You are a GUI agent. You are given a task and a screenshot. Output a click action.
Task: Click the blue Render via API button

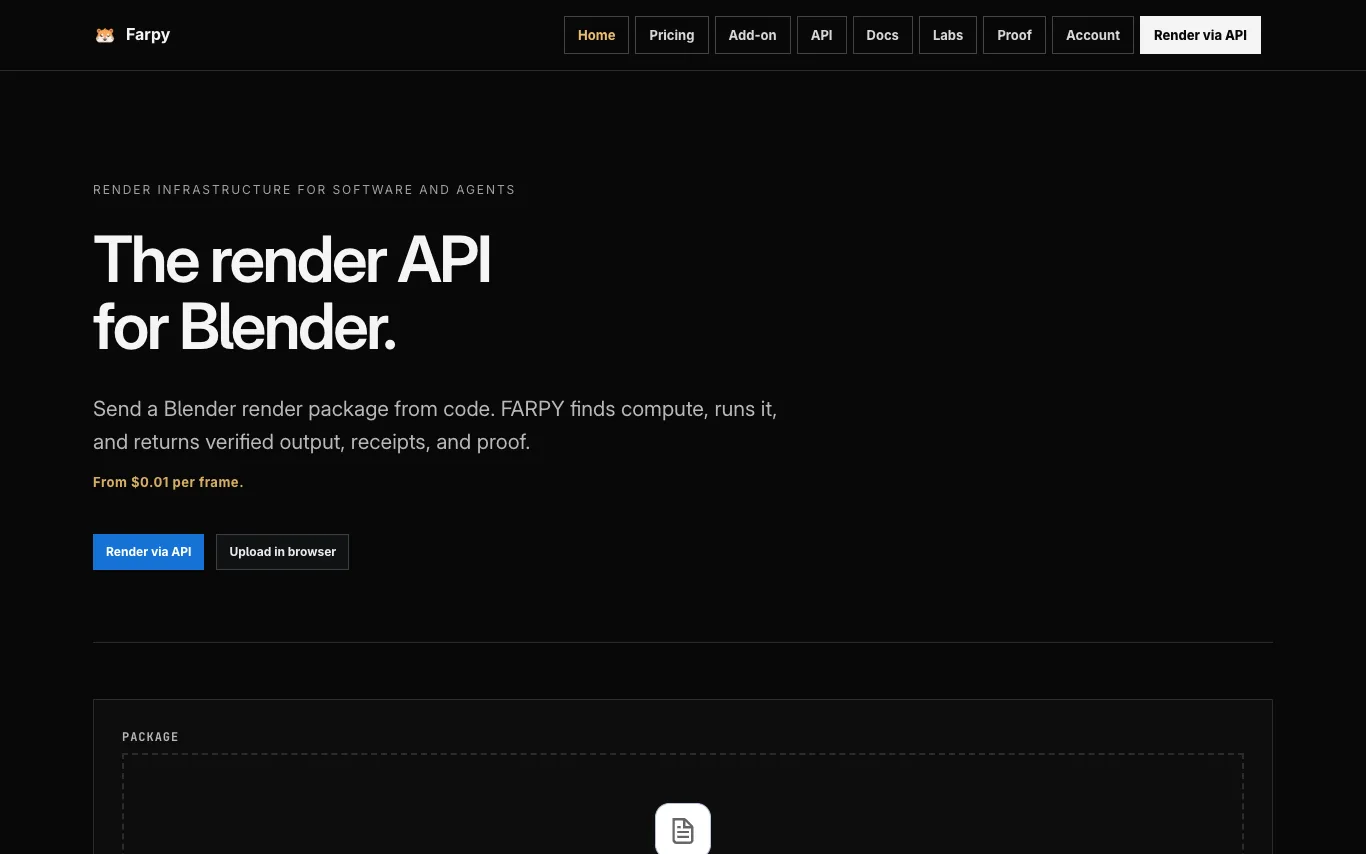click(x=148, y=552)
